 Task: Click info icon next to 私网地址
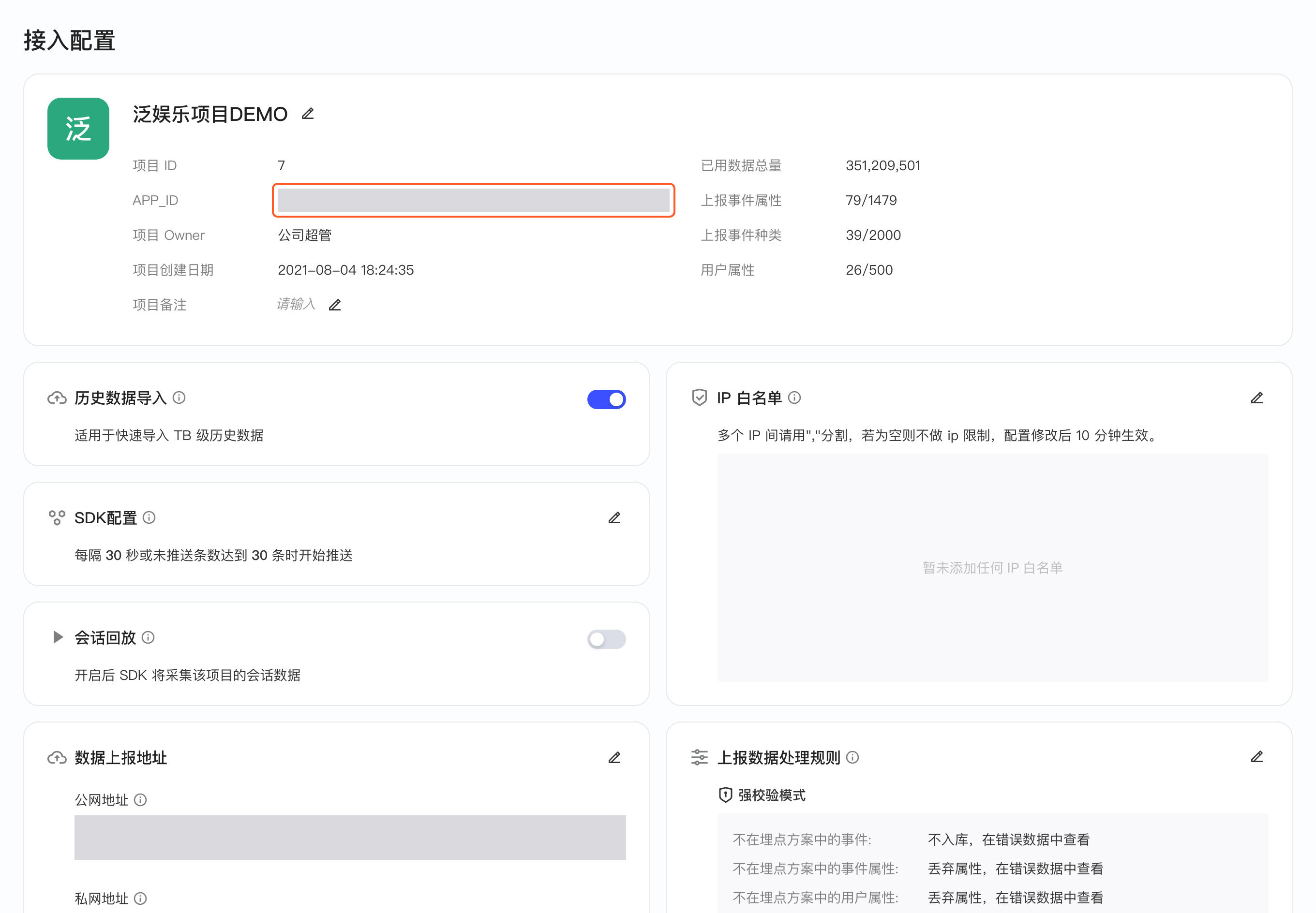click(140, 898)
